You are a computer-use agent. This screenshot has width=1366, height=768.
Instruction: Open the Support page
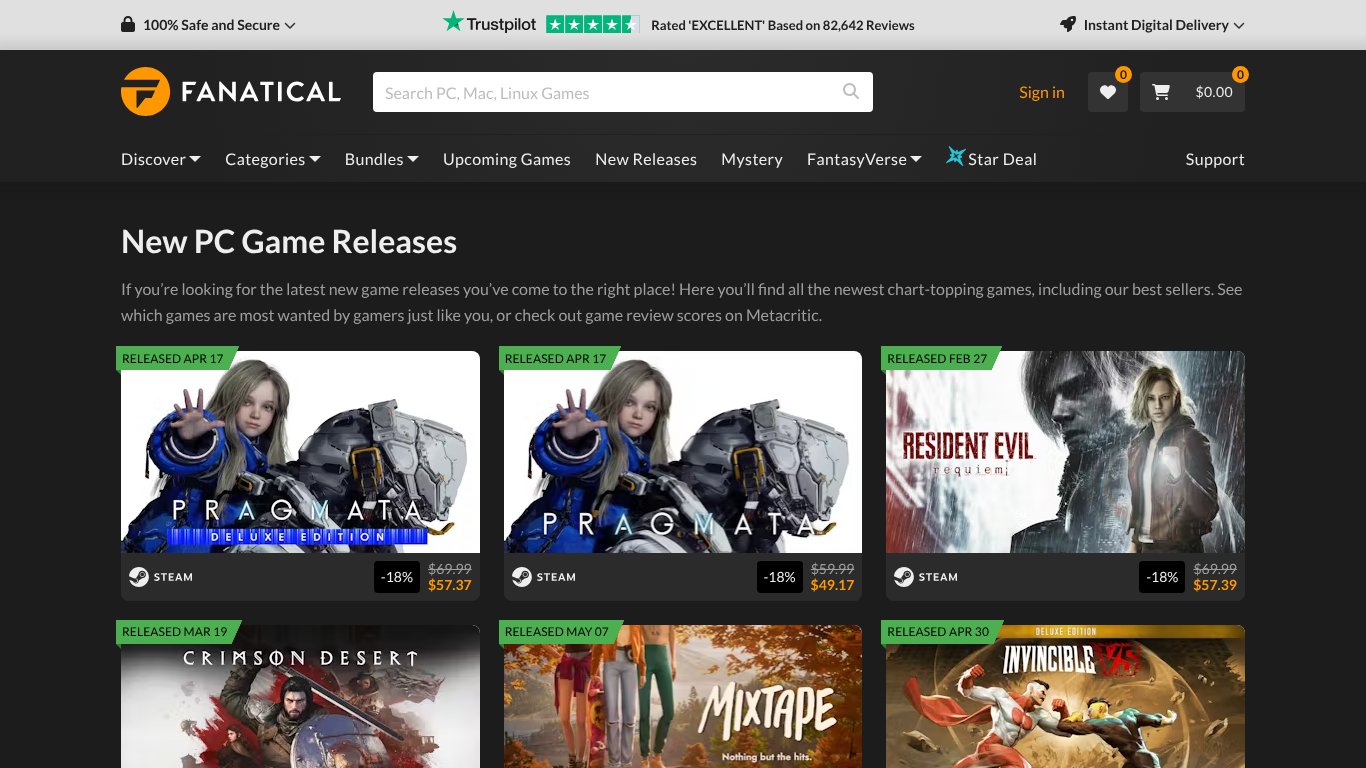(1215, 159)
